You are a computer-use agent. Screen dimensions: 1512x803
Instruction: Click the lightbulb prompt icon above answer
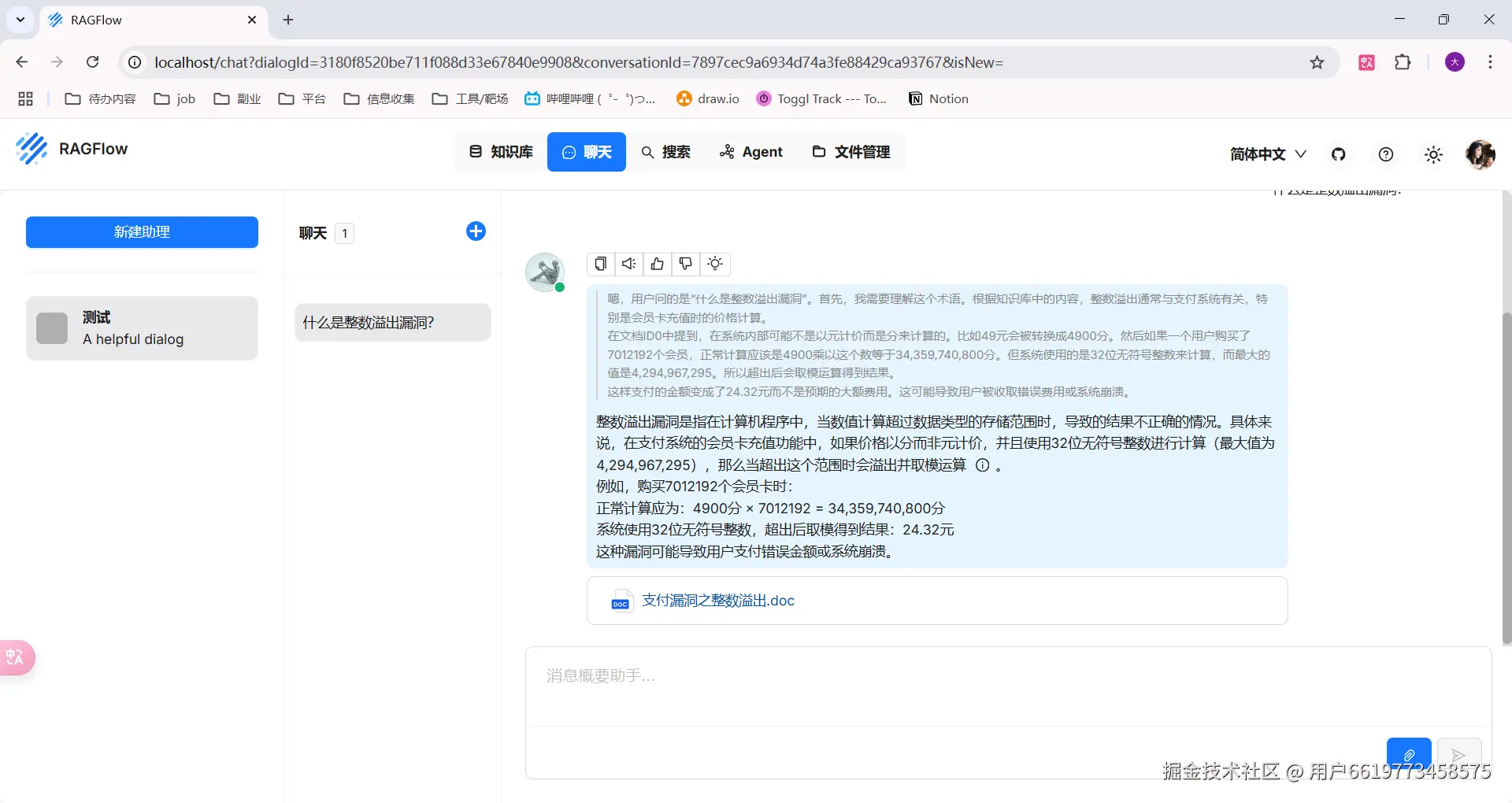coord(715,264)
